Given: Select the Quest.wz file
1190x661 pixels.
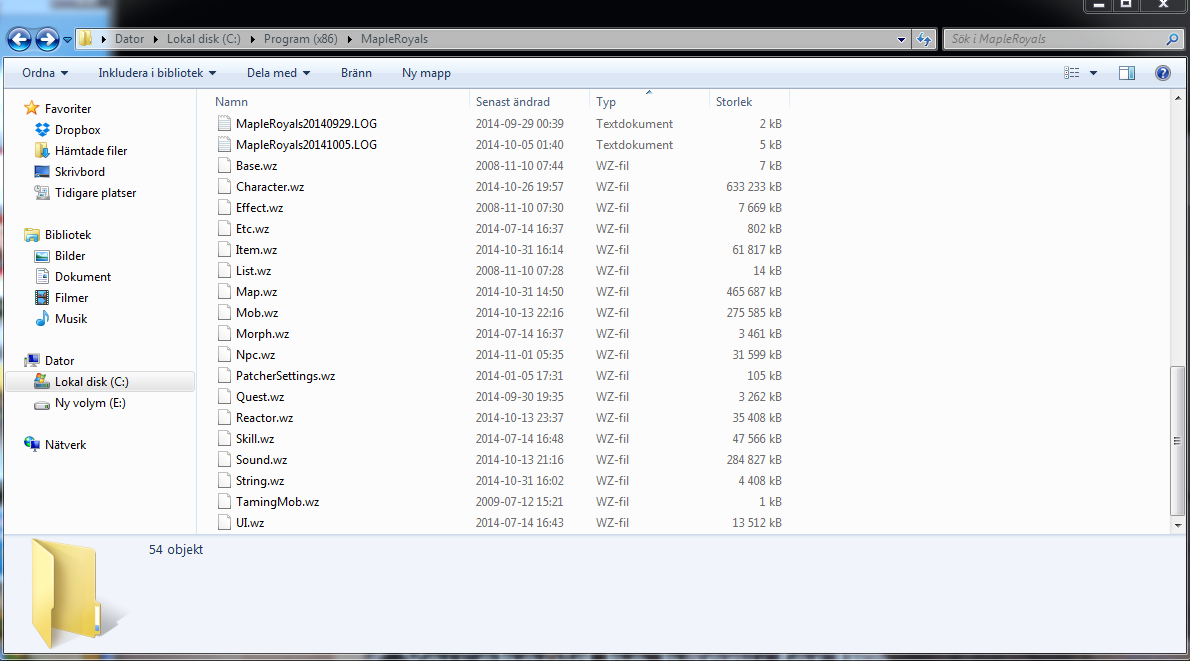Looking at the screenshot, I should 260,397.
